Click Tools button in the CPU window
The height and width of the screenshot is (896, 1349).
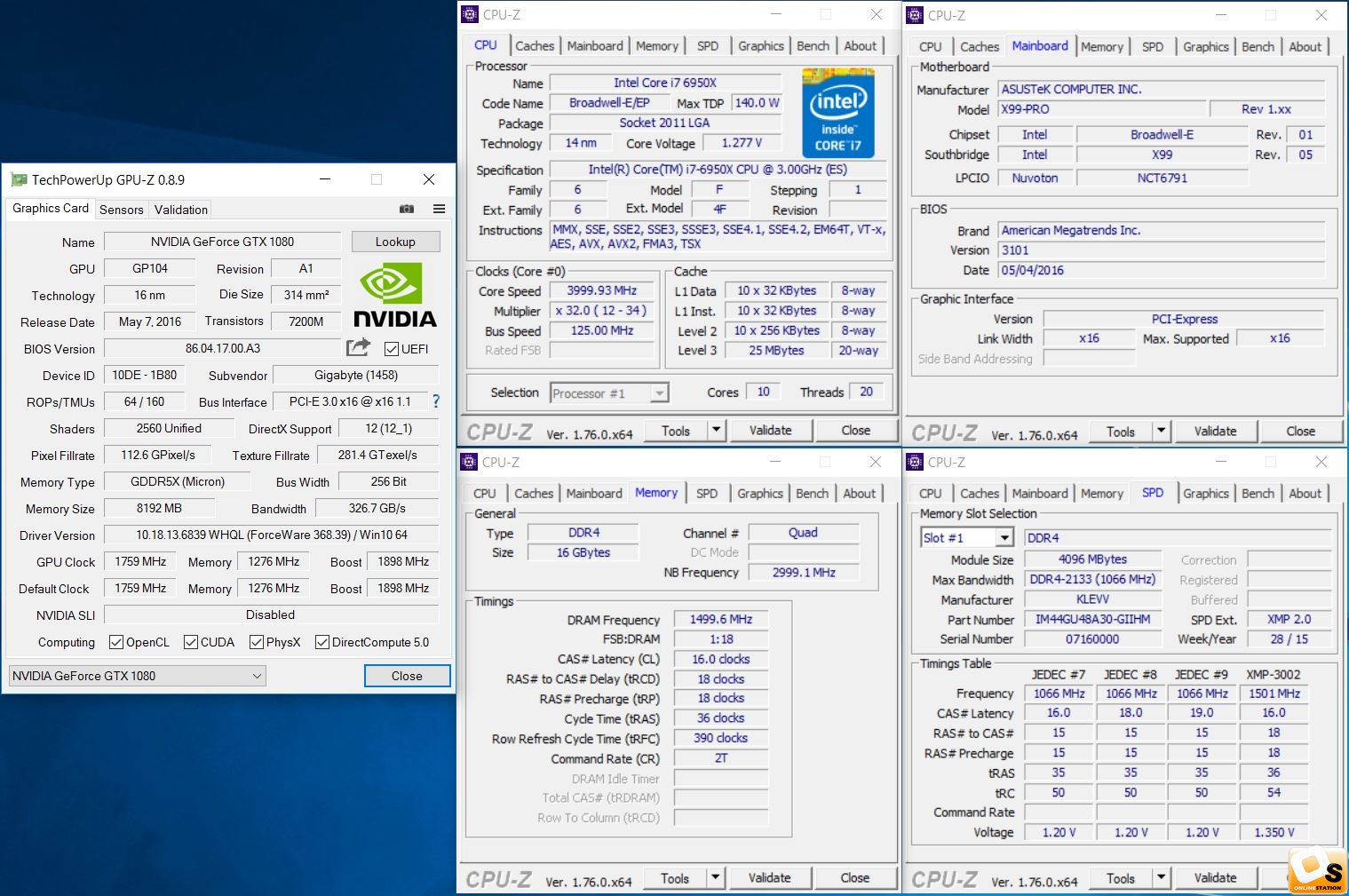676,431
